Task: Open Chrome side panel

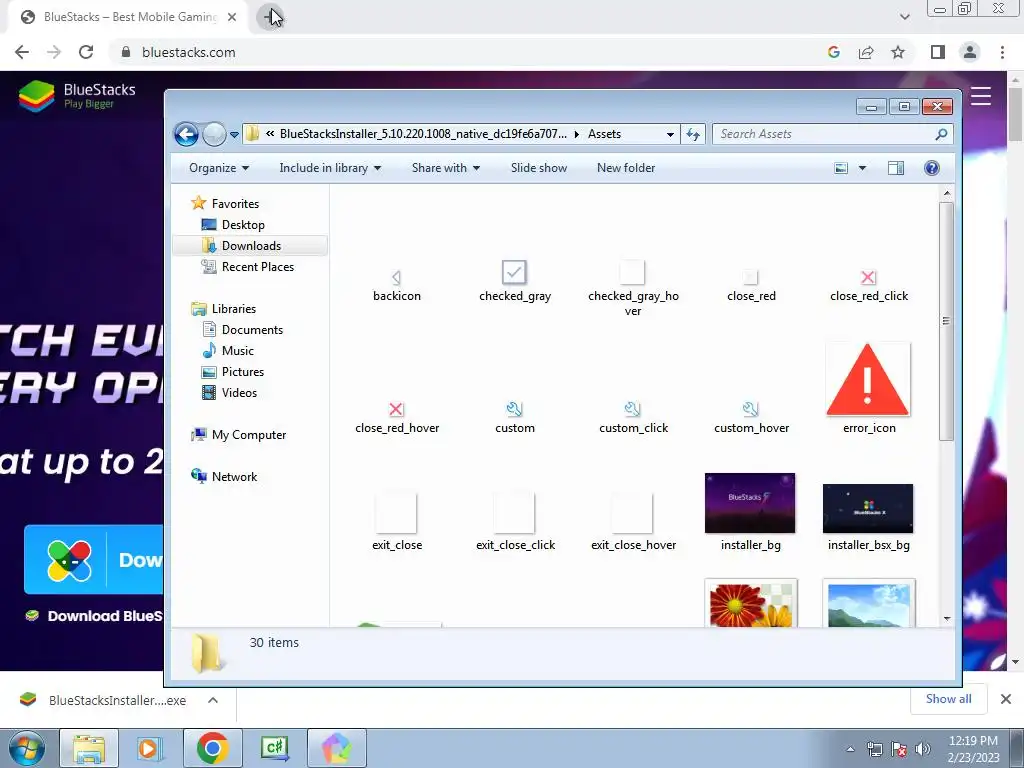Action: click(x=938, y=52)
